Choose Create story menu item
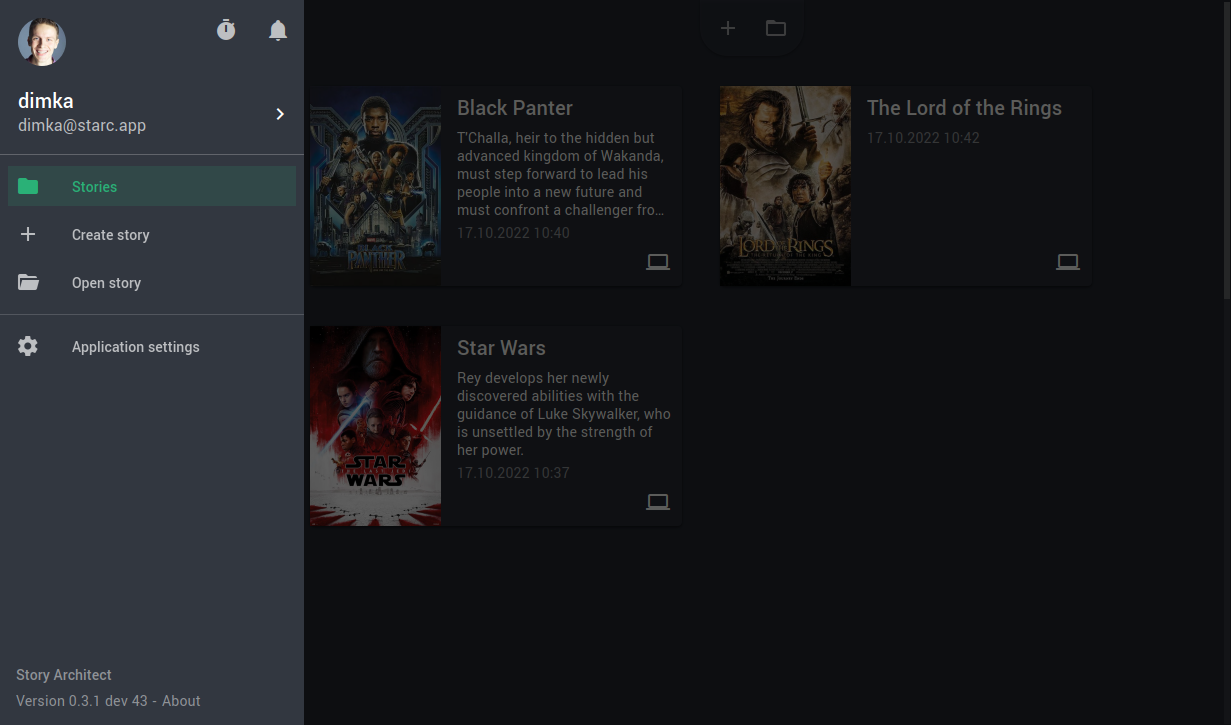The height and width of the screenshot is (725, 1231). (x=152, y=235)
